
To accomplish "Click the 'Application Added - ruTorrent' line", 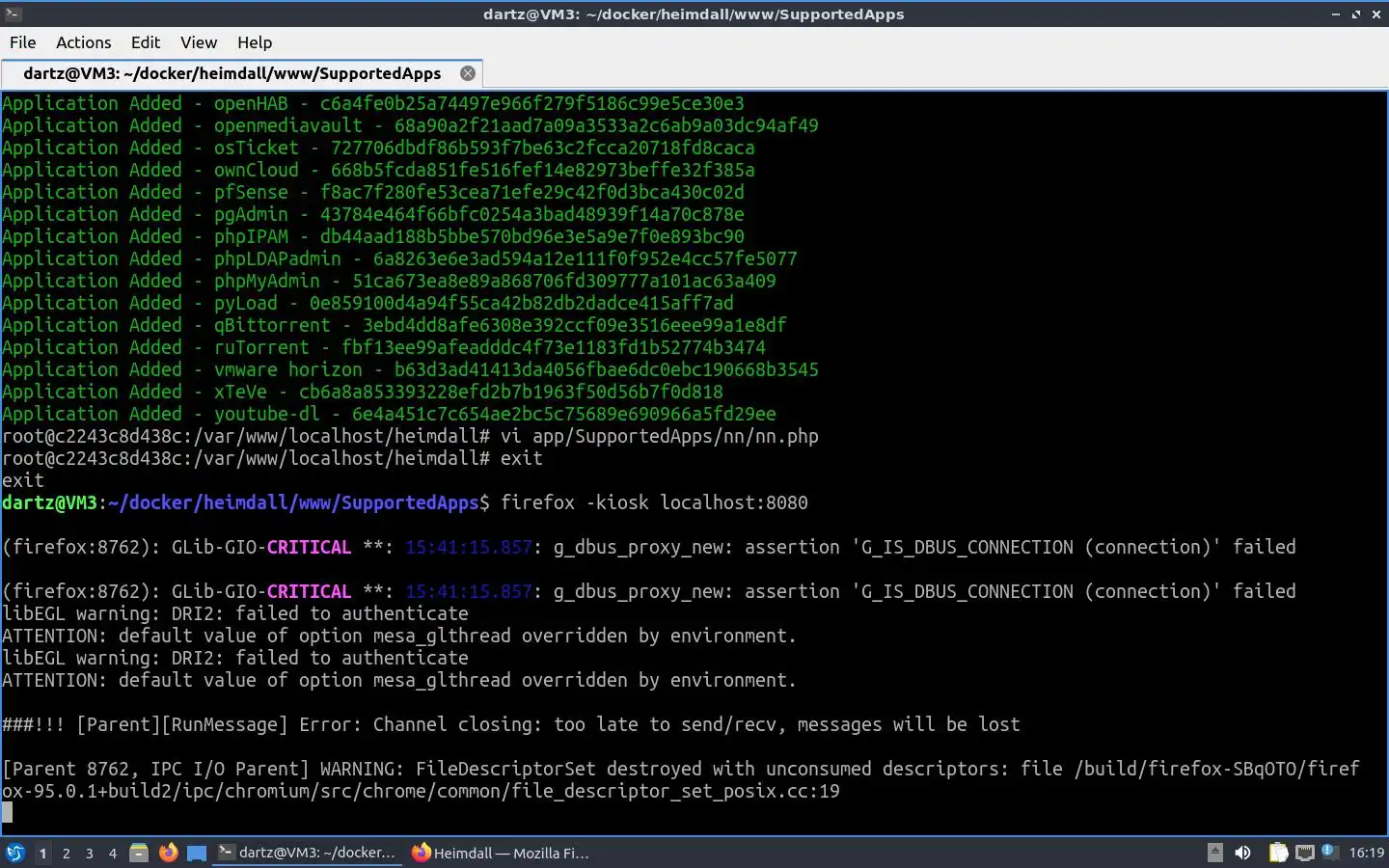I will pyautogui.click(x=384, y=347).
